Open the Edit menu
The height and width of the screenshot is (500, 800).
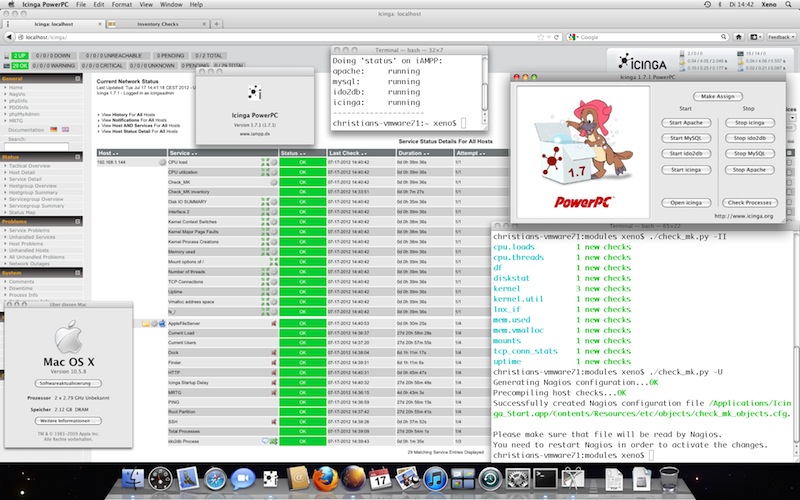[x=98, y=5]
